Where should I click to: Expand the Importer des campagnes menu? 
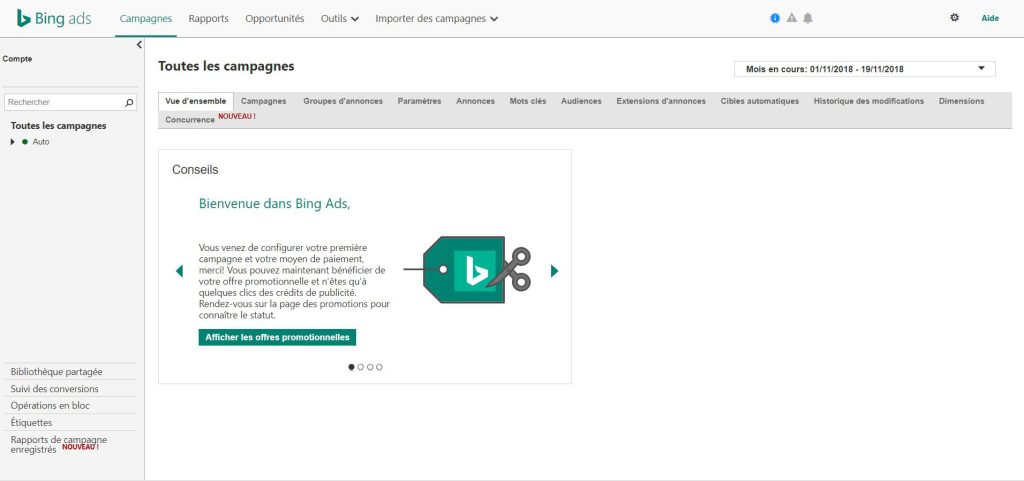[436, 18]
